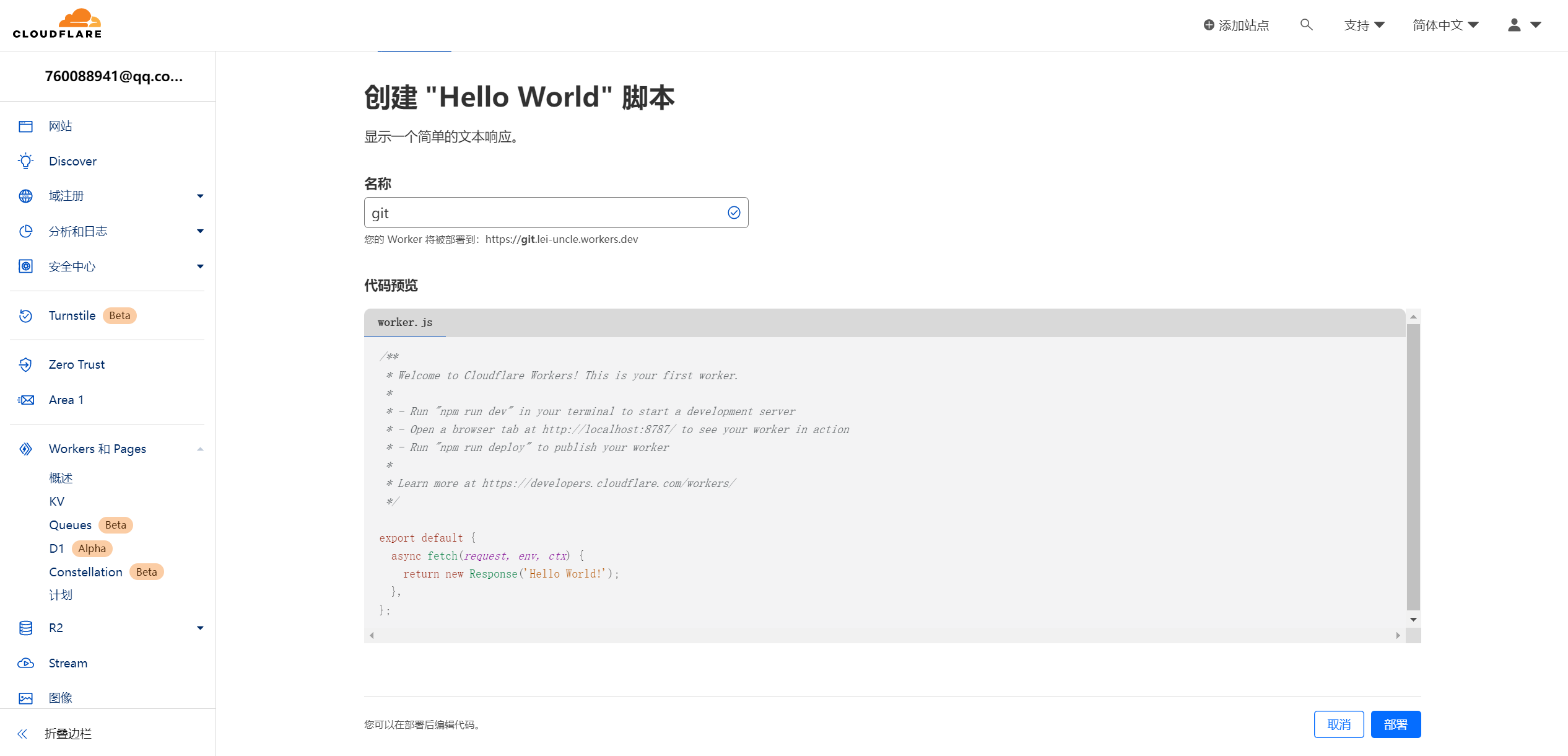Viewport: 1568px width, 756px height.
Task: Click the Workers 和 Pages diamond icon
Action: coord(25,449)
